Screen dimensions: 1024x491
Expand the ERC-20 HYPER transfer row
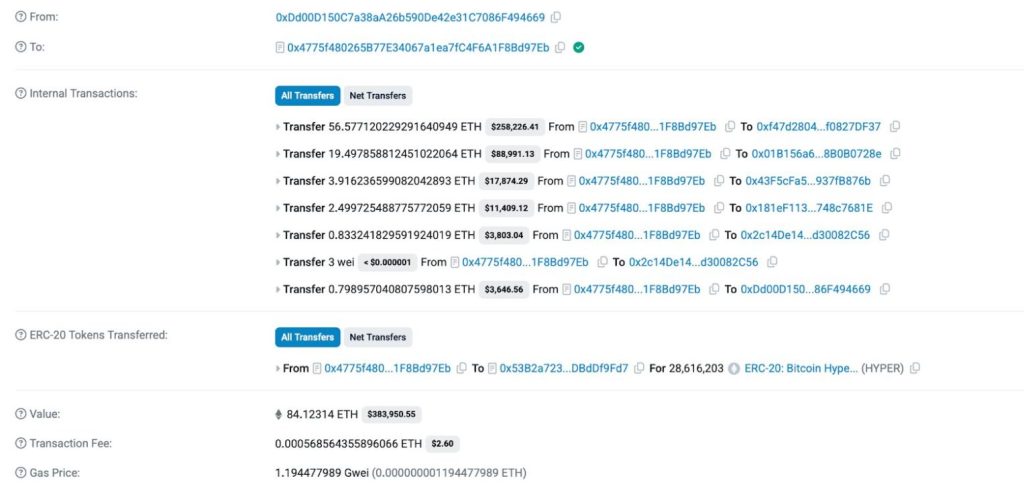(x=278, y=368)
